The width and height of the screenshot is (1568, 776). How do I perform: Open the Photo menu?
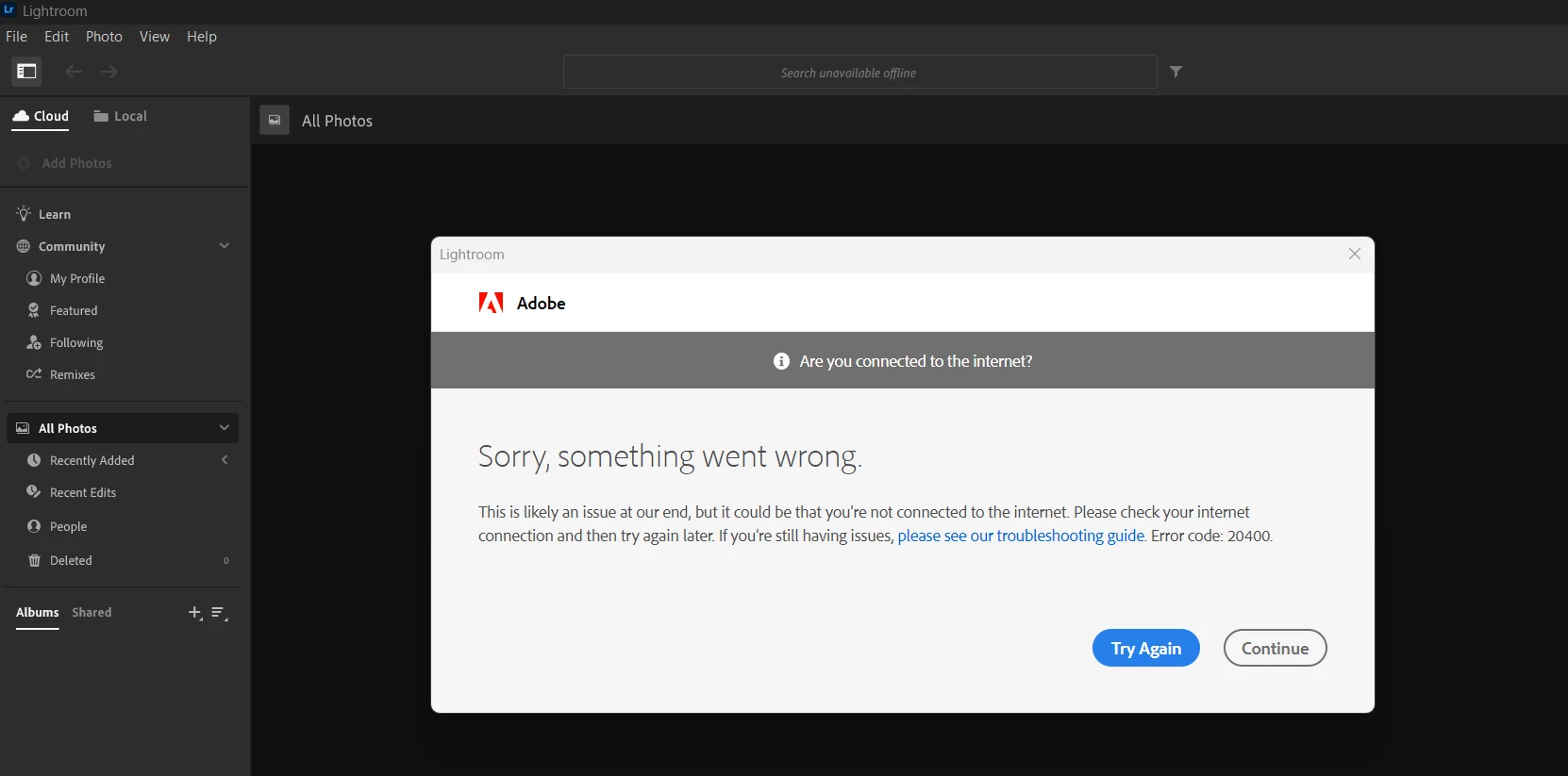(104, 37)
